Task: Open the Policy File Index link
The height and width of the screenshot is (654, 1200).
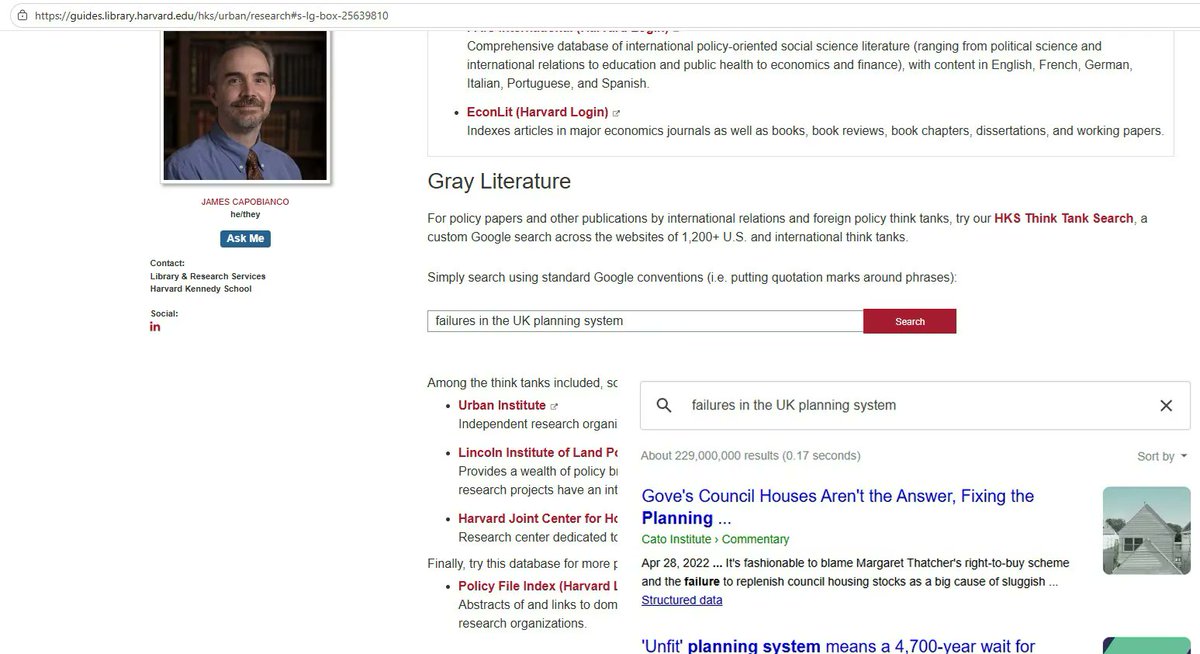Action: (x=538, y=586)
